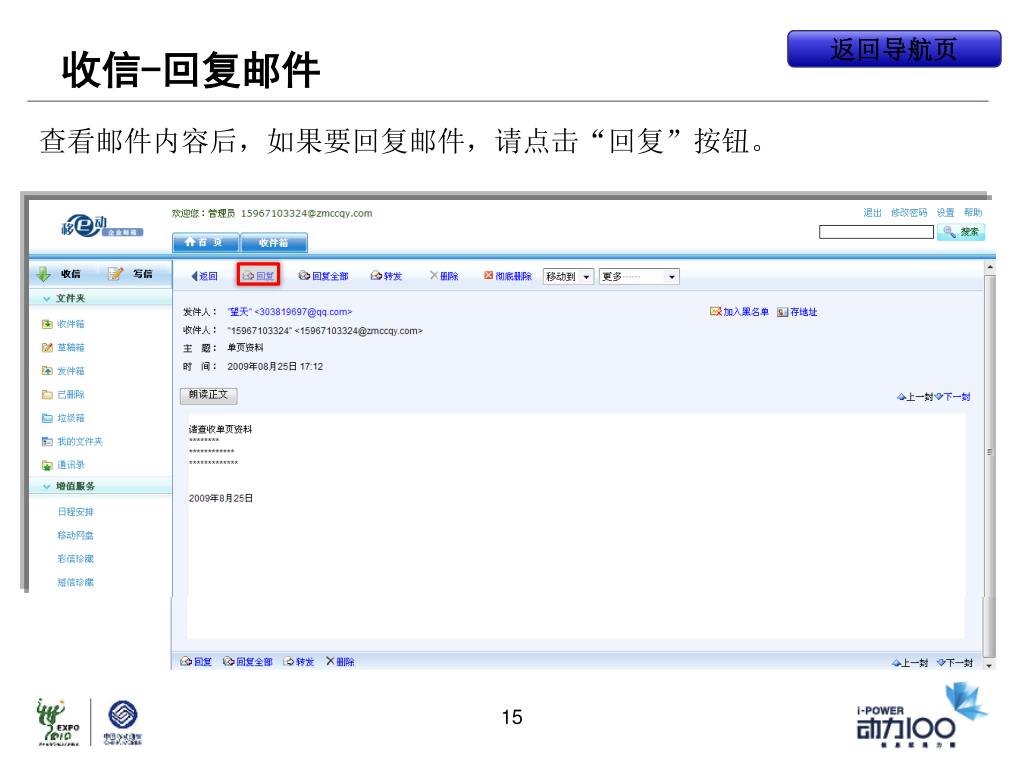Click the 朗读正文 button
The width and height of the screenshot is (1024, 768).
pyautogui.click(x=208, y=395)
